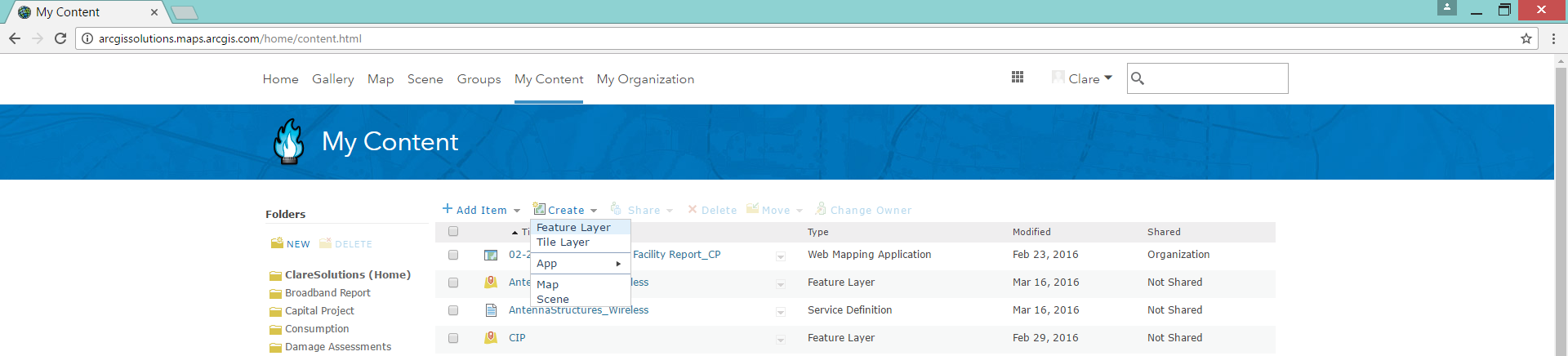
Task: Click the feature layer icon for CIP
Action: pos(491,337)
